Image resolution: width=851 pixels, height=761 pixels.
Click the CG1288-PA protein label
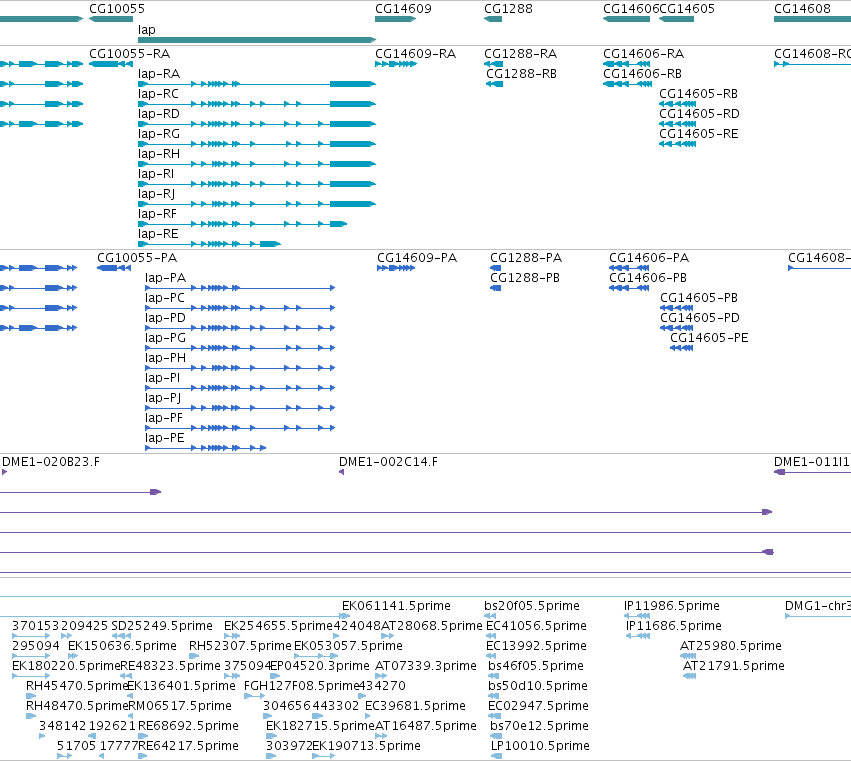pyautogui.click(x=526, y=258)
